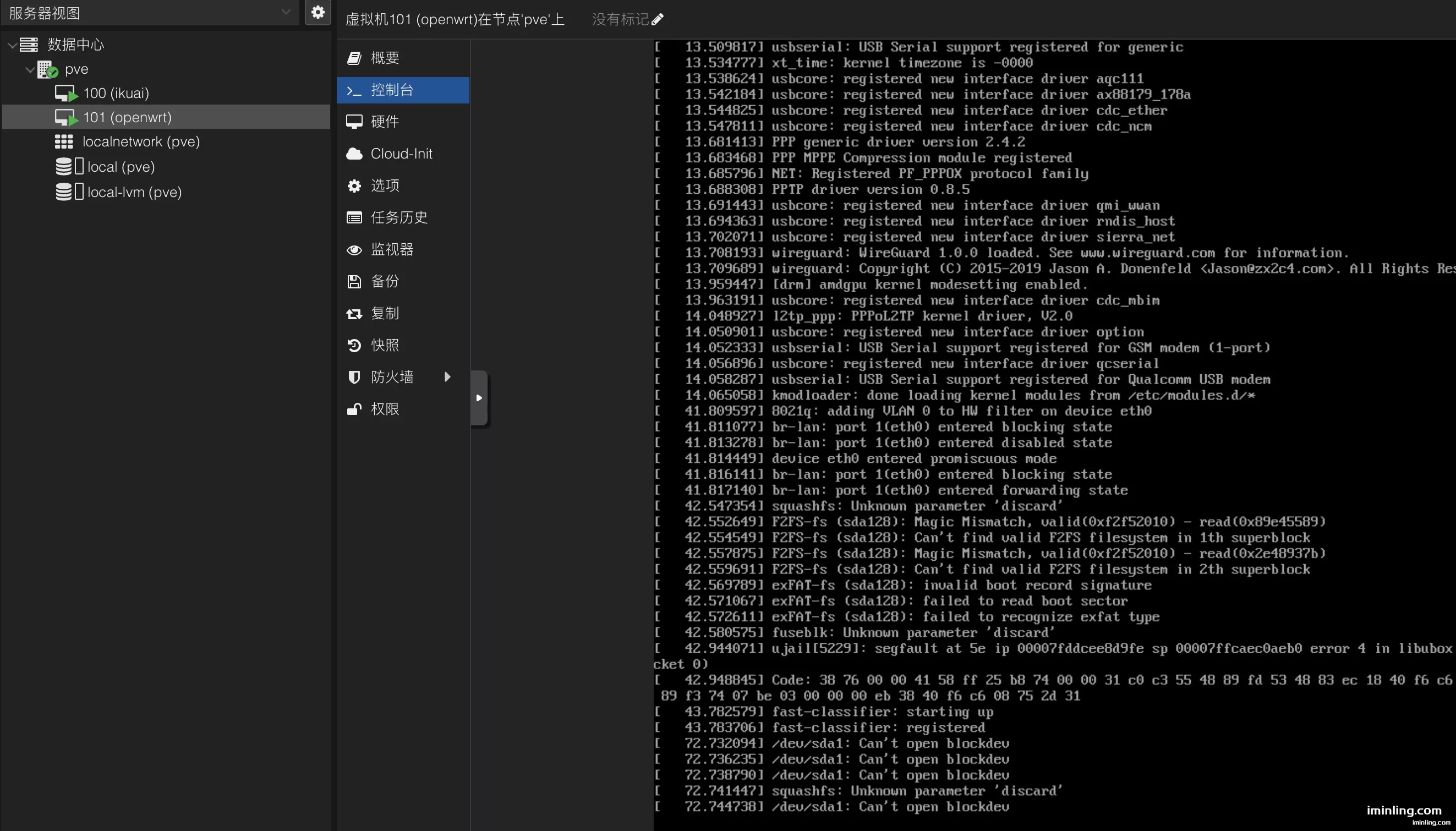Collapse the pve node arrow

[30, 69]
